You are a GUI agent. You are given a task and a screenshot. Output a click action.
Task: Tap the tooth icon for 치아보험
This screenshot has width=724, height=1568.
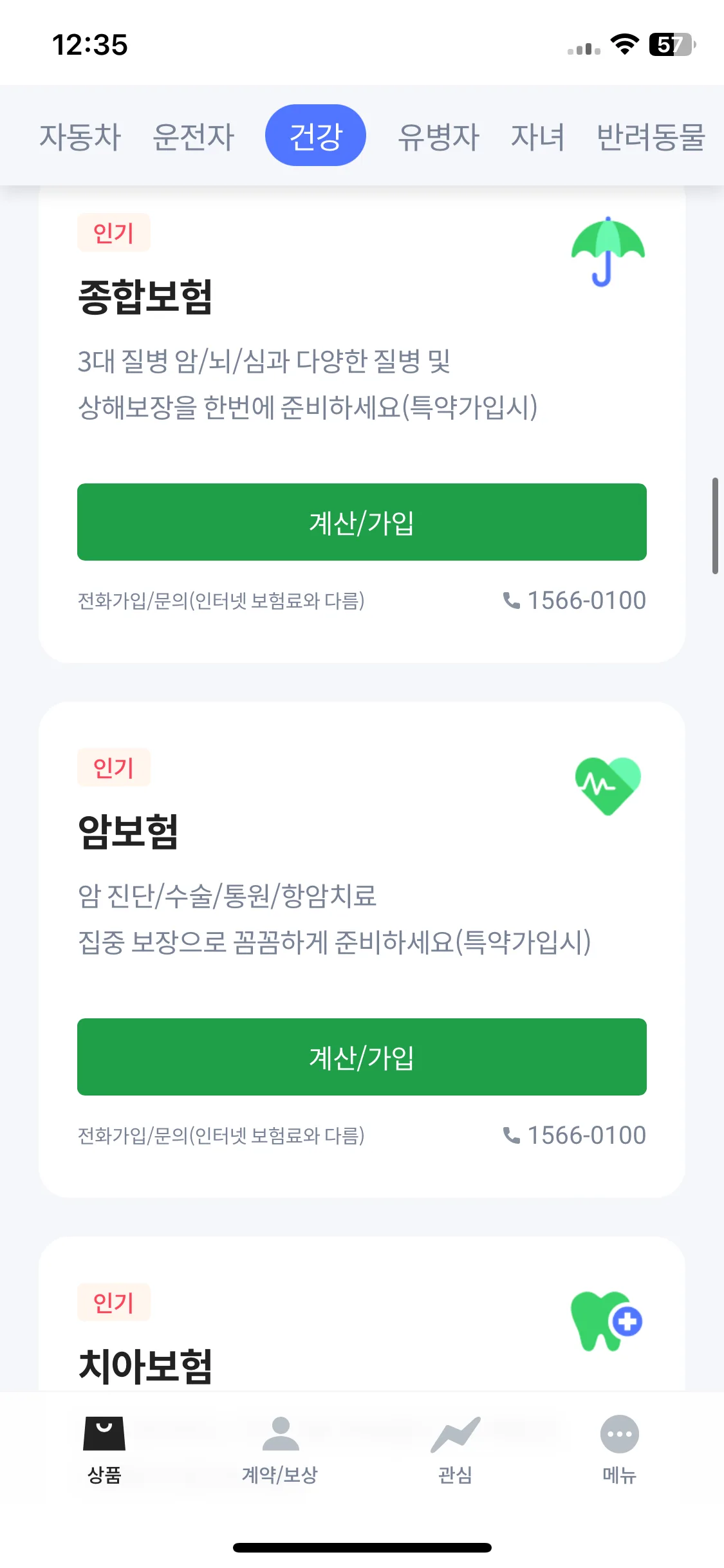click(x=606, y=1321)
